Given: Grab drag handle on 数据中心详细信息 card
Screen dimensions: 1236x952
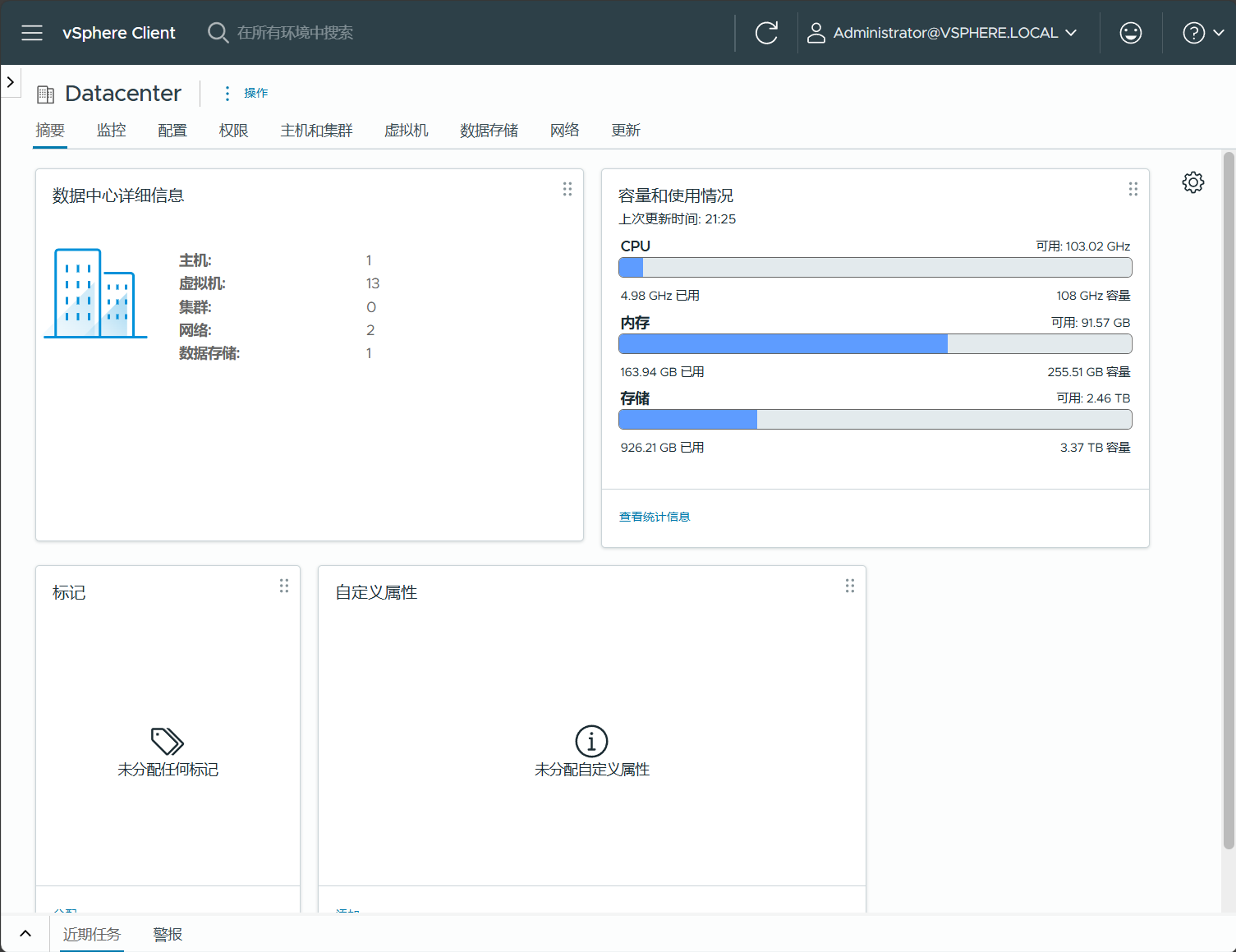Looking at the screenshot, I should pyautogui.click(x=567, y=189).
